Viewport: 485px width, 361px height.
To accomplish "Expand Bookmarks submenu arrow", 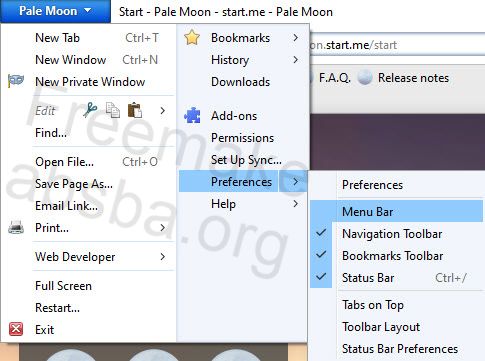I will click(x=296, y=38).
